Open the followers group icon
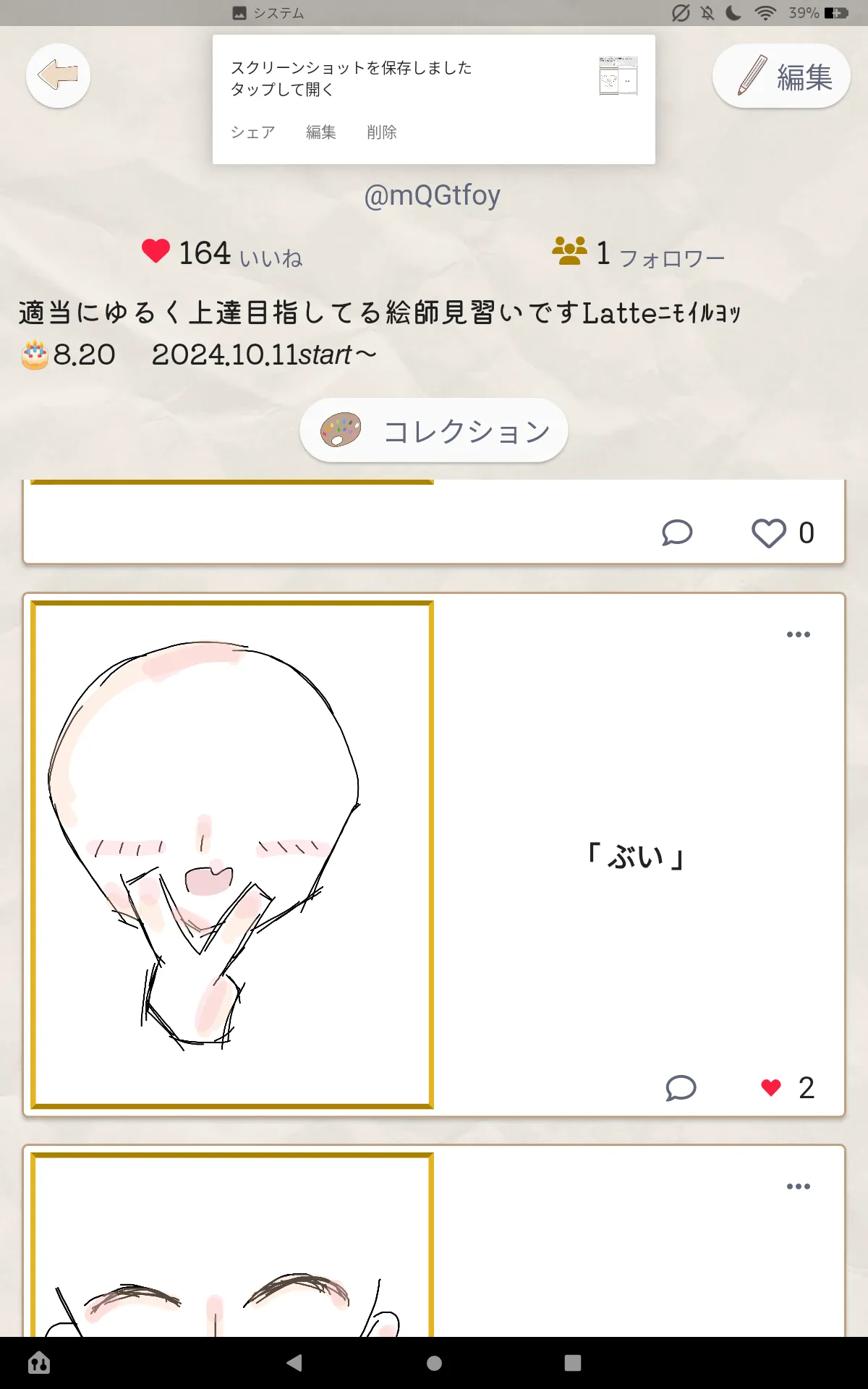This screenshot has height=1389, width=868. (x=569, y=251)
